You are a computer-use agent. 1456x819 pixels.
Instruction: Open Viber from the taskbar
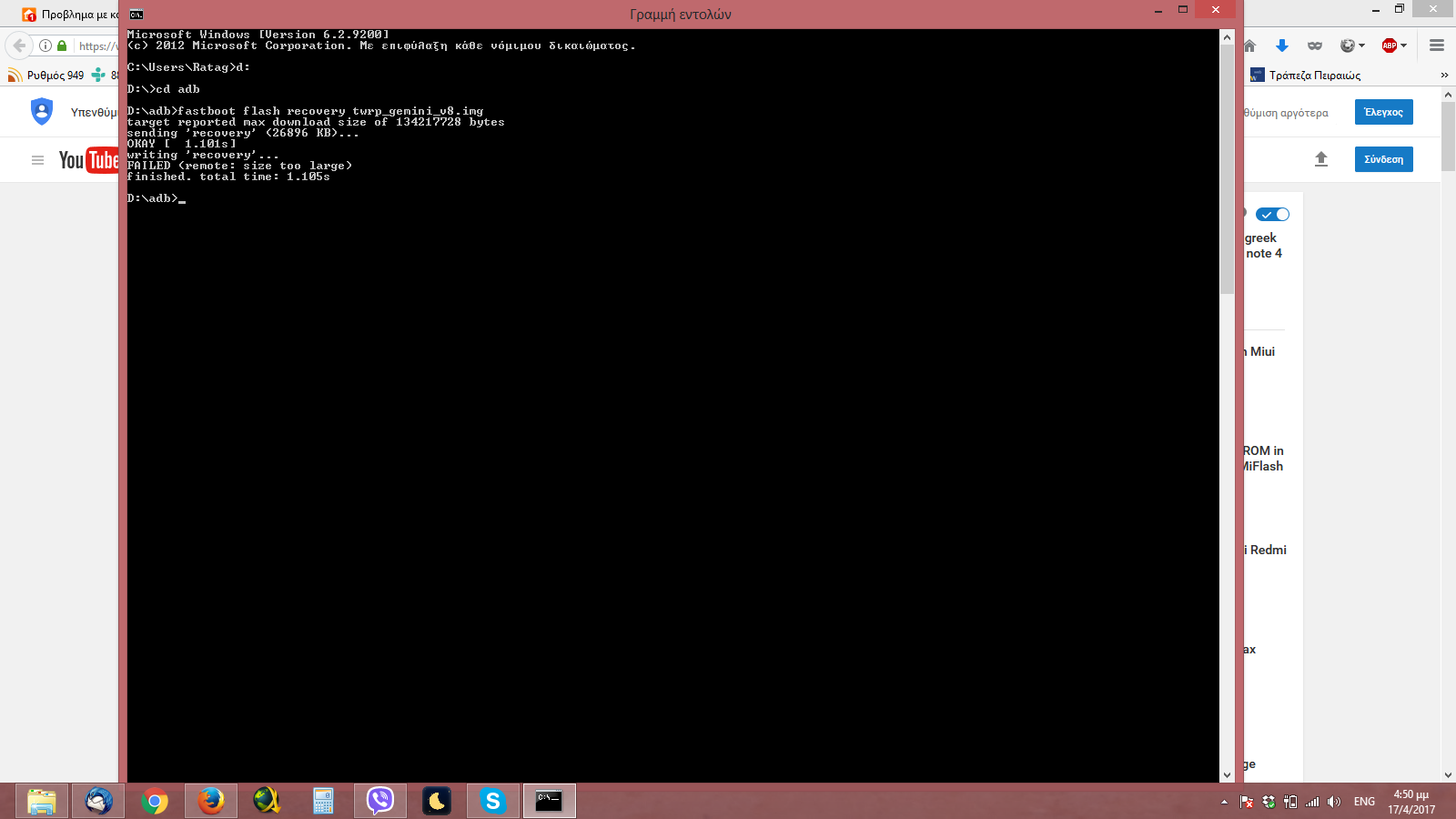pyautogui.click(x=380, y=801)
